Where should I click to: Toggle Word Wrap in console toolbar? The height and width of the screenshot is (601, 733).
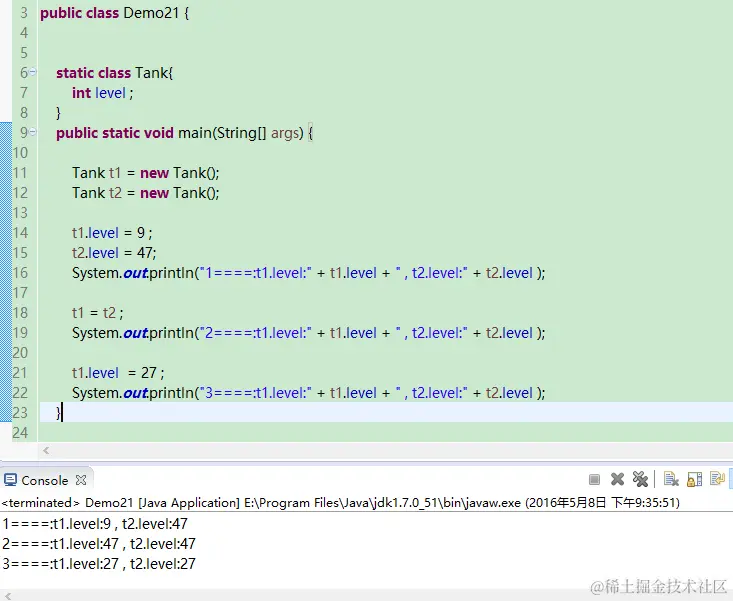pos(717,479)
